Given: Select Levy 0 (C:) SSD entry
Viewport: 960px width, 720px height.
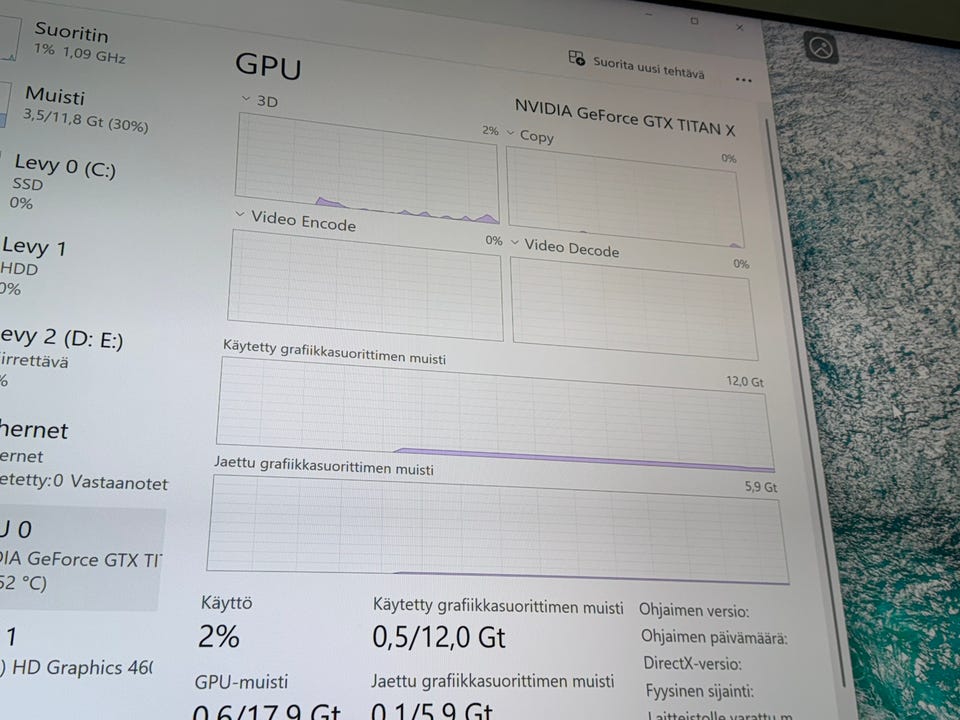Looking at the screenshot, I should coord(64,182).
